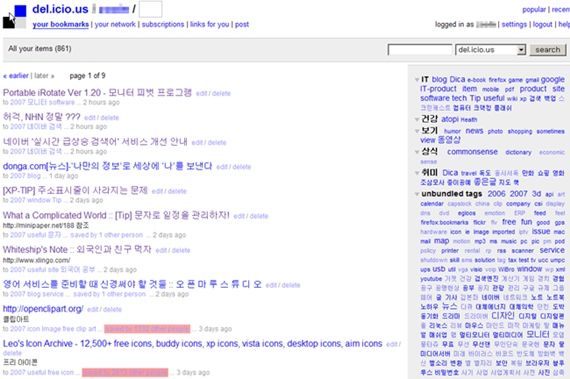570x379 pixels.
Task: Collapse the 보기 tag bundle triangle
Action: point(417,131)
